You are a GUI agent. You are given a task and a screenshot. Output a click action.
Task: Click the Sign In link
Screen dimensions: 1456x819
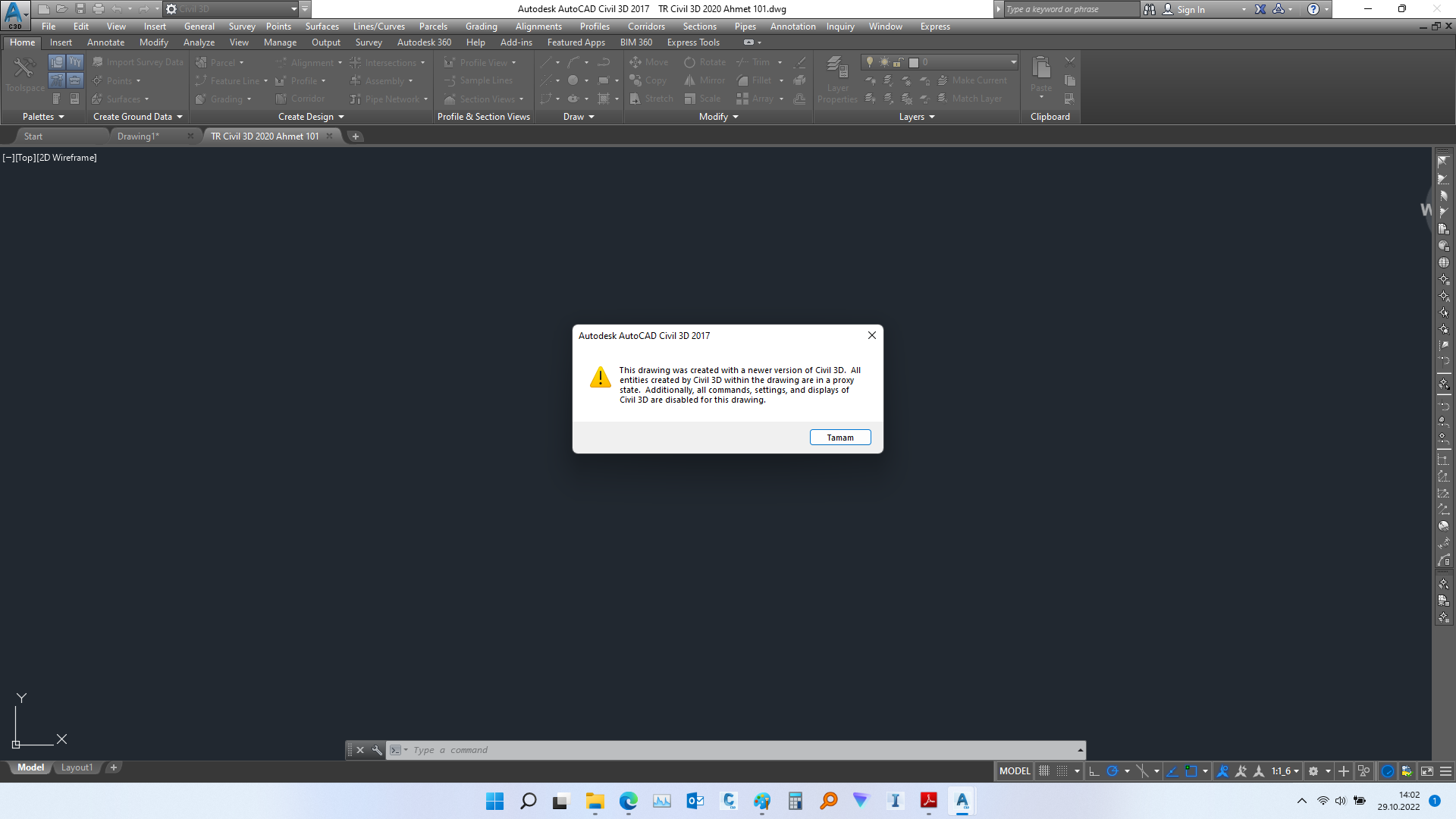[x=1191, y=10]
